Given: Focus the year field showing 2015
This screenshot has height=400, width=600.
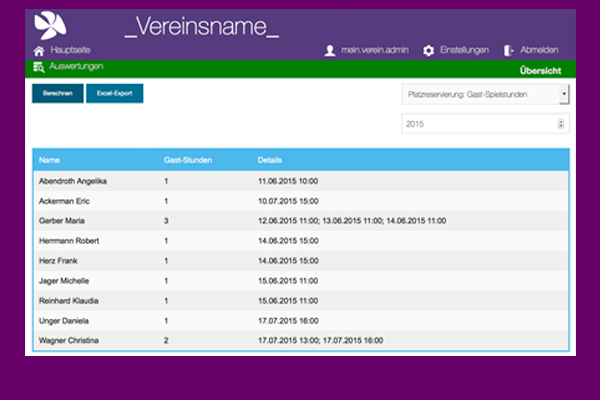Looking at the screenshot, I should pyautogui.click(x=485, y=124).
